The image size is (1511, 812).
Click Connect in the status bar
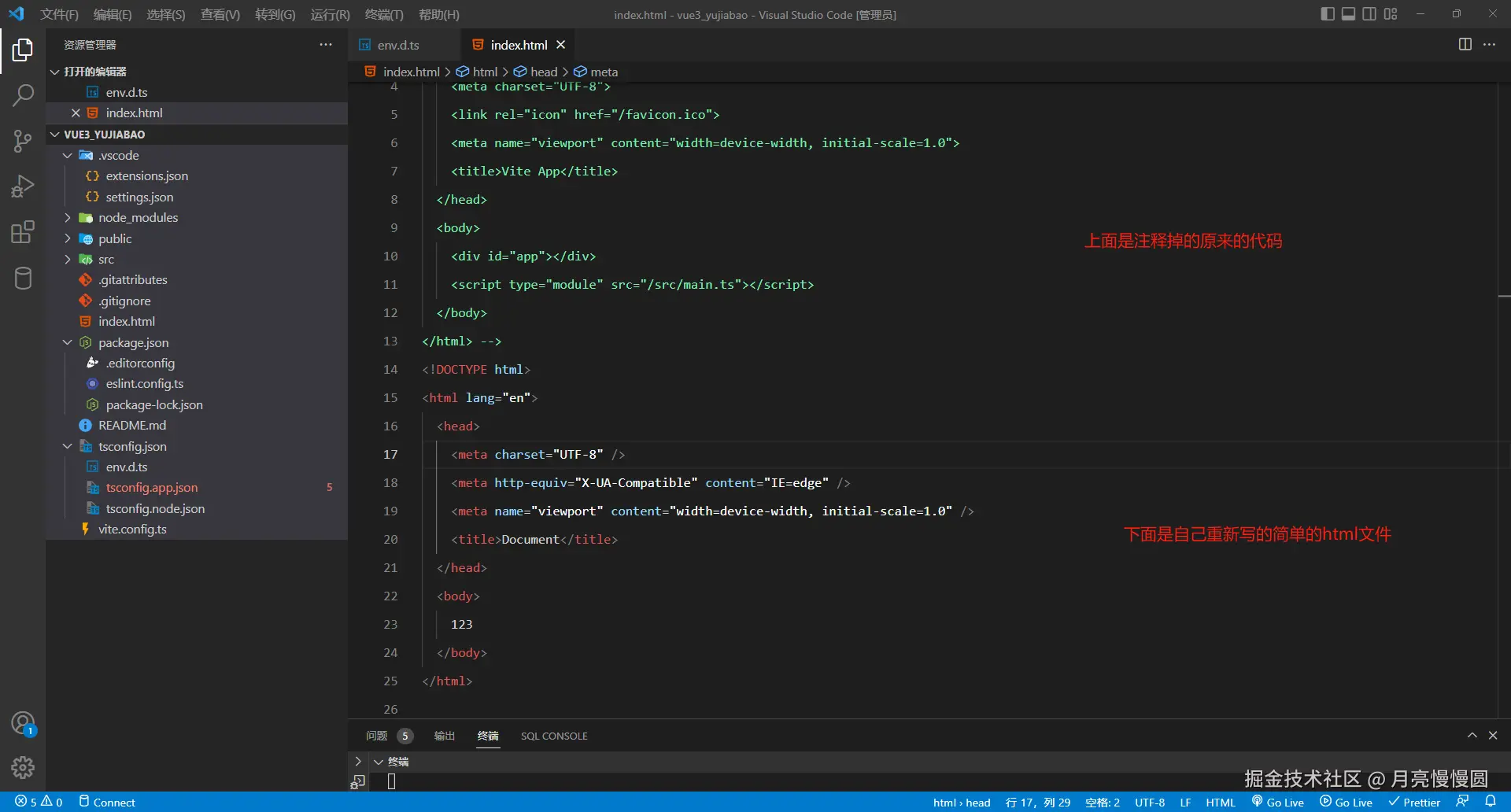point(107,803)
